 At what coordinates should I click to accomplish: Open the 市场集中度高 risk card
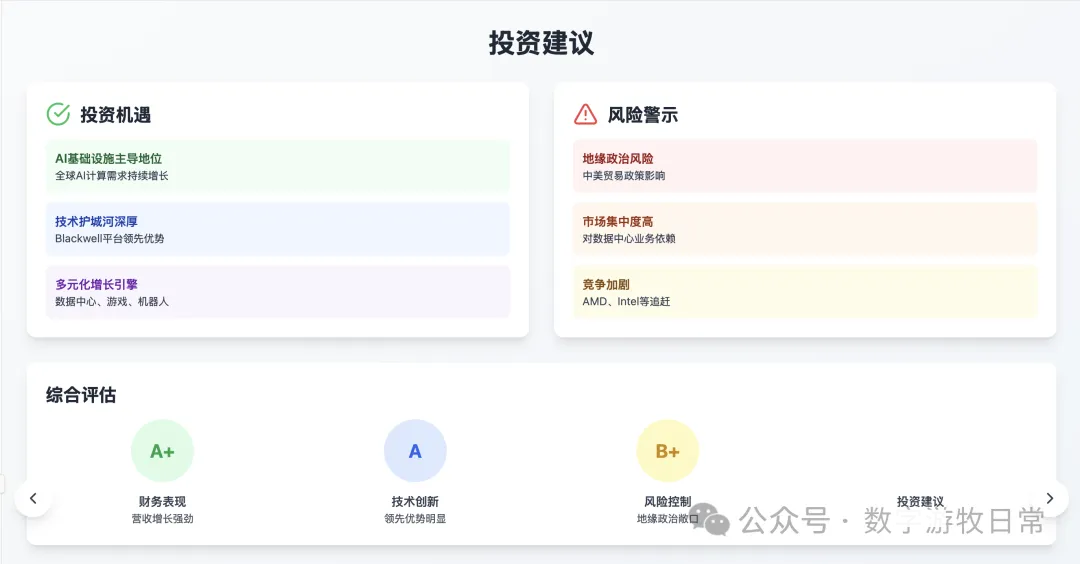[805, 229]
